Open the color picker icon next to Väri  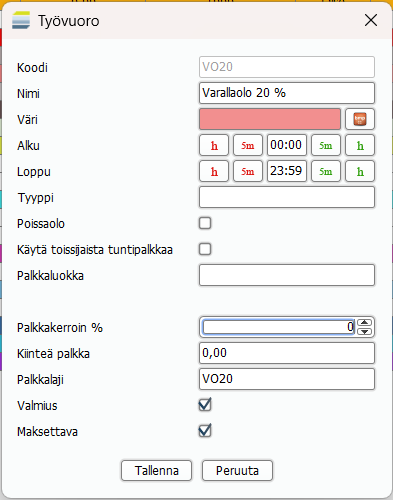pyautogui.click(x=360, y=119)
